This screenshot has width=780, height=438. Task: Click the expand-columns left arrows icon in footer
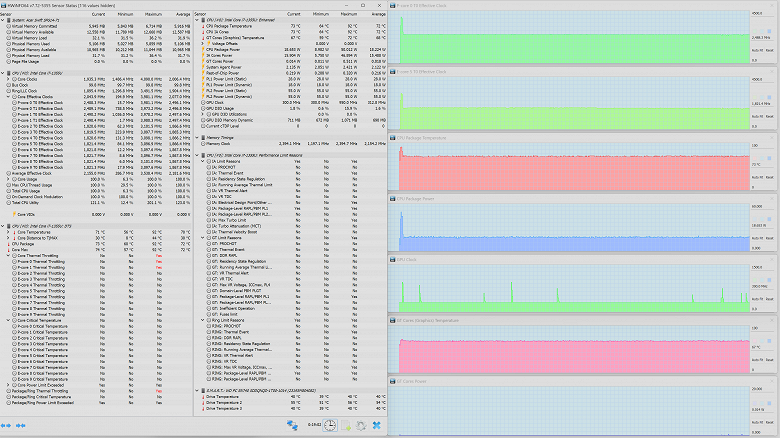point(6,426)
